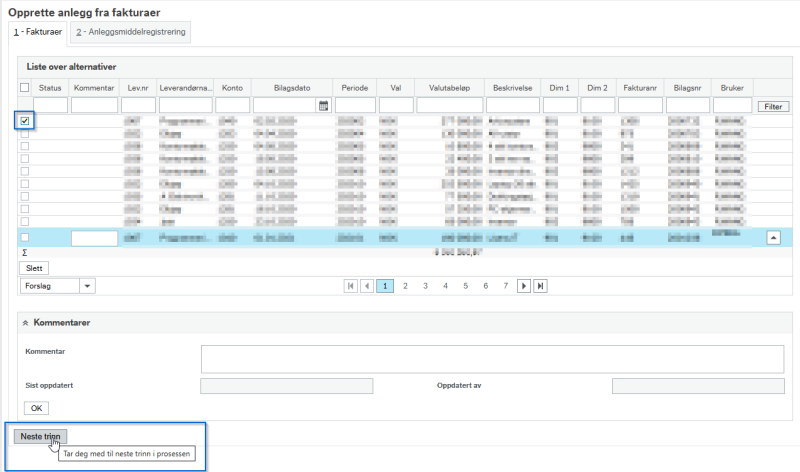
Task: Click OK in Kommentarer section
Action: (36, 408)
